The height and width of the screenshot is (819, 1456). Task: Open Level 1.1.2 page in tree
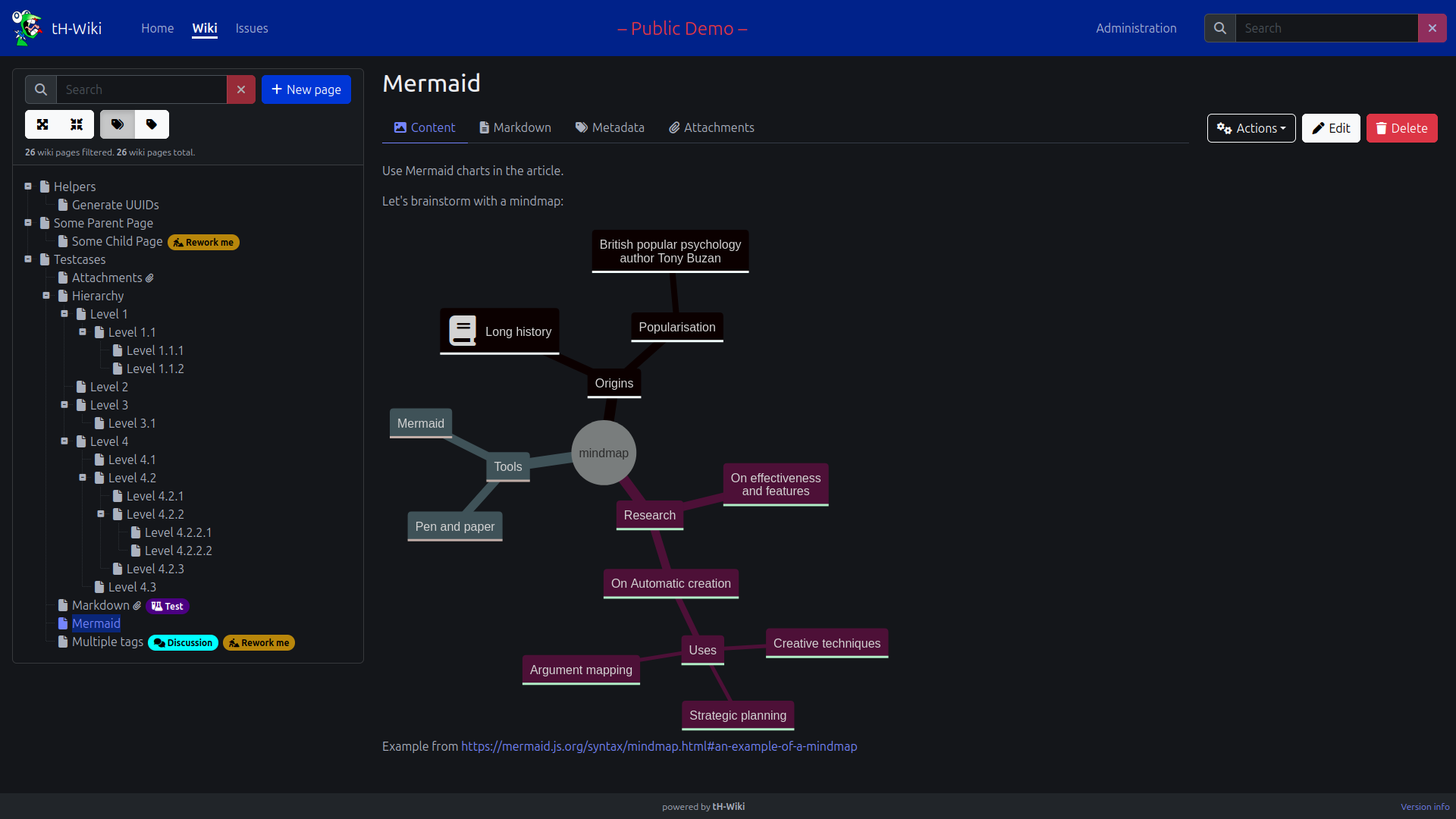click(155, 369)
